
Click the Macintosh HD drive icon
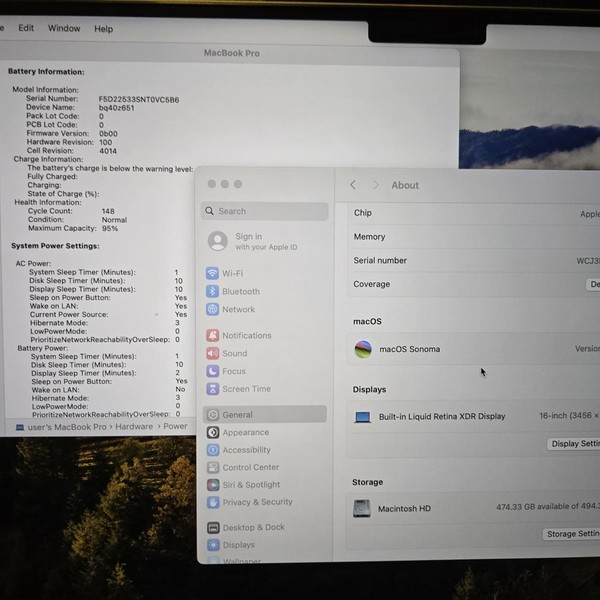coord(362,509)
